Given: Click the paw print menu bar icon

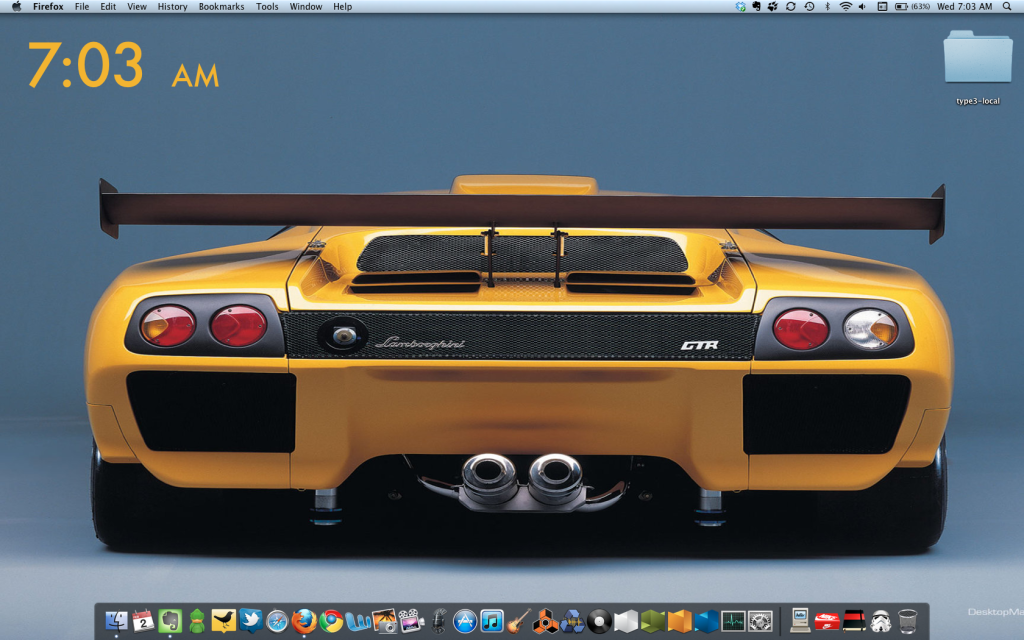Looking at the screenshot, I should click(773, 7).
